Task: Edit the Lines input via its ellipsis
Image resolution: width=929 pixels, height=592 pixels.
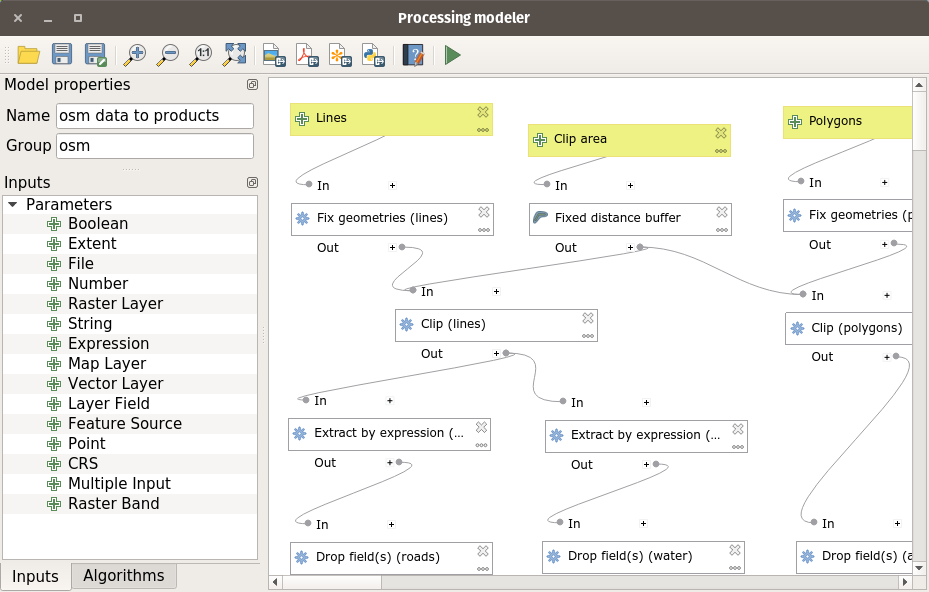Action: 483,130
